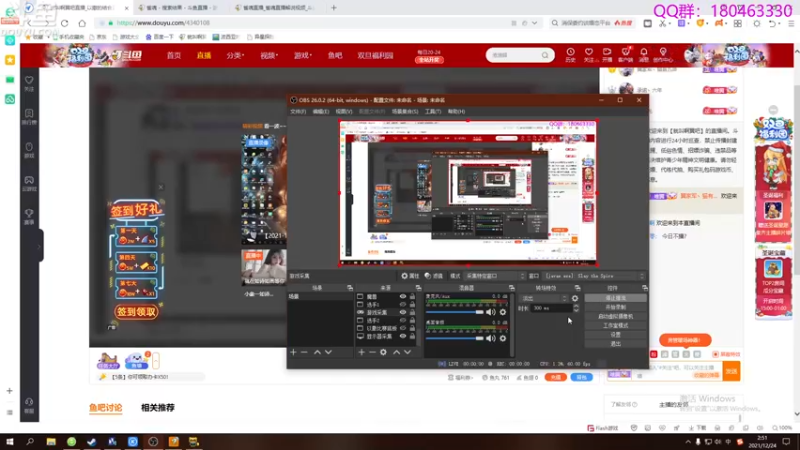Open 场景集合(S) menu in OBS
Viewport: 800px width, 450px height.
coord(405,111)
